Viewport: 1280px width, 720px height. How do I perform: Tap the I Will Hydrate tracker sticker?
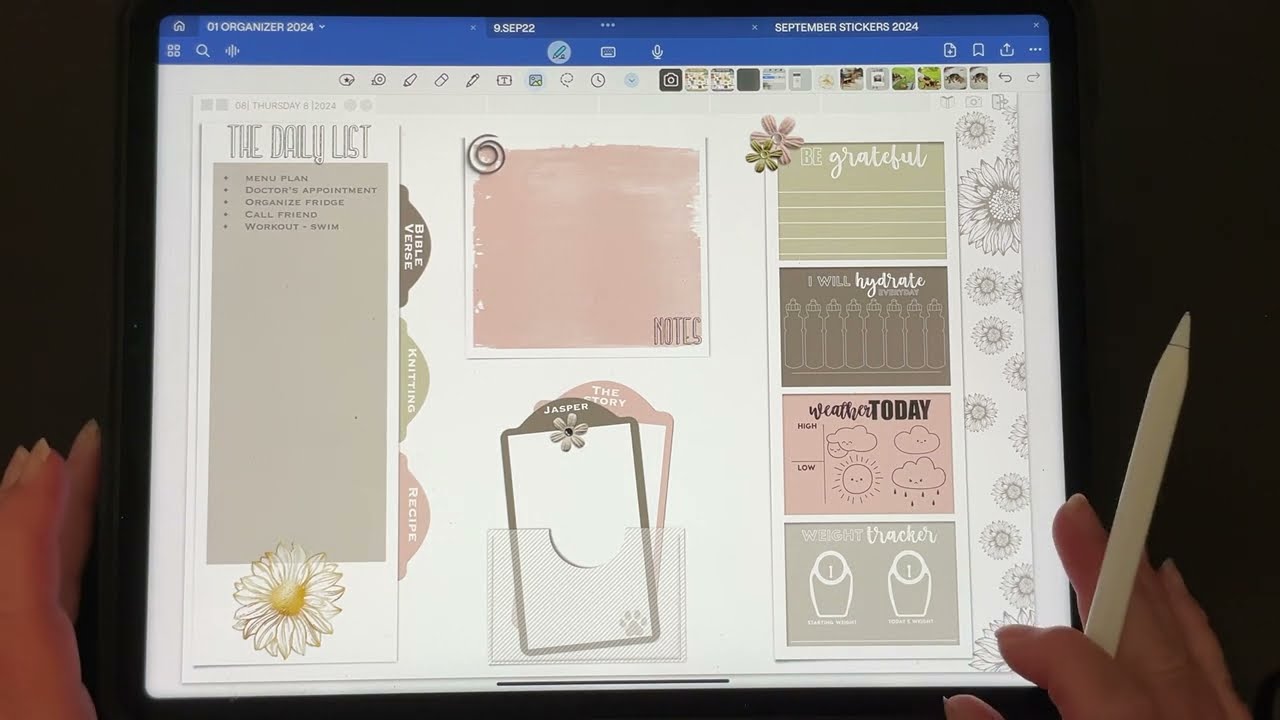point(864,326)
